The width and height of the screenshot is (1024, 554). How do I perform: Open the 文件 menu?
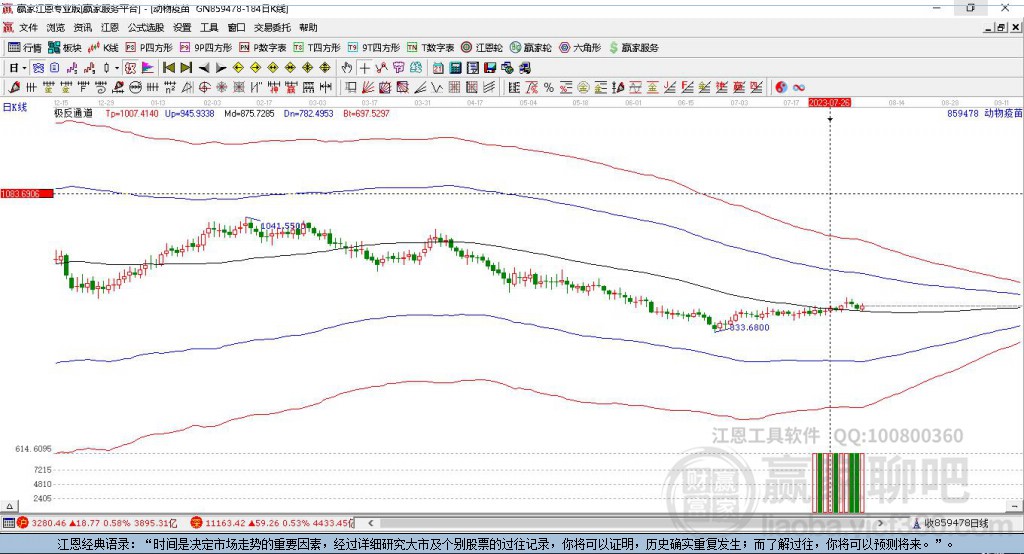click(x=28, y=27)
